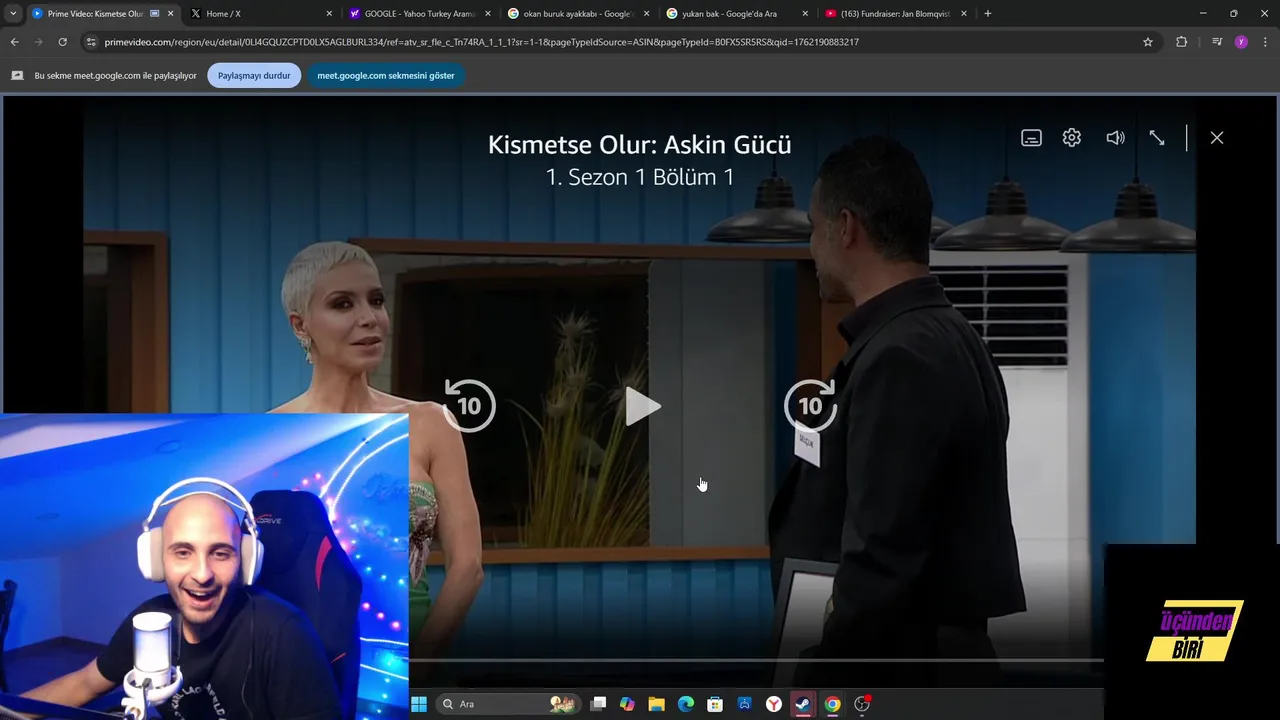
Task: Expand the tab search dropdown arrow
Action: click(13, 14)
